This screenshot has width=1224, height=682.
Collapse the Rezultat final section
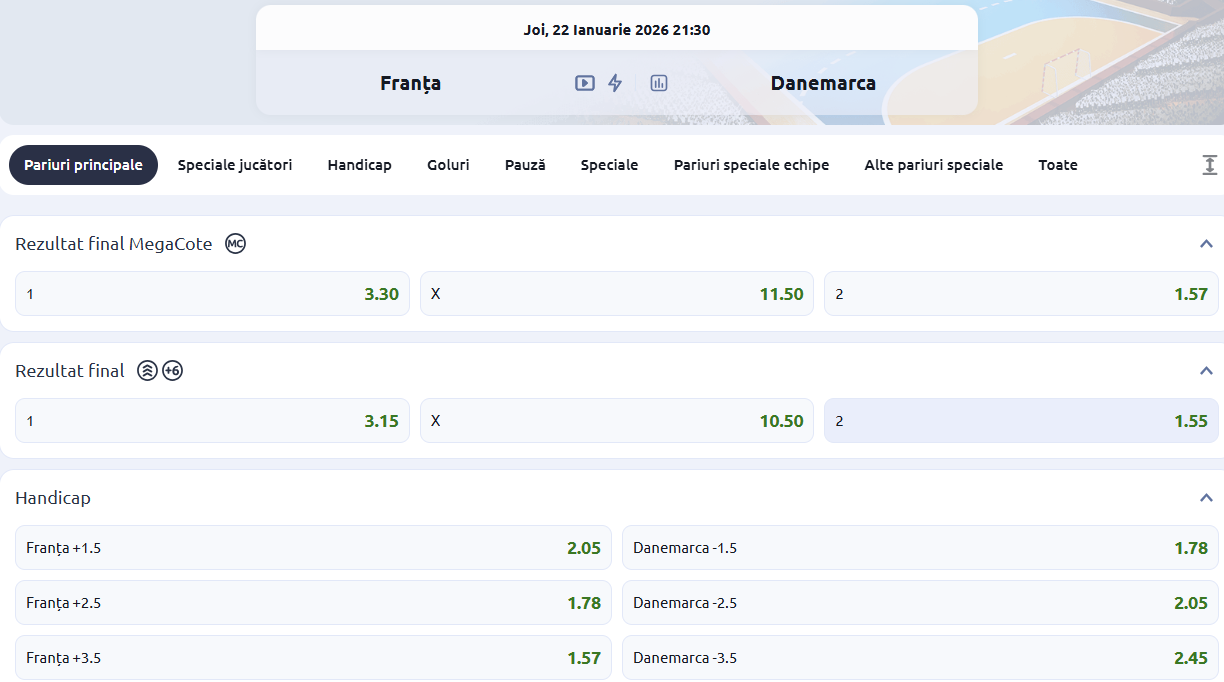pos(1206,371)
